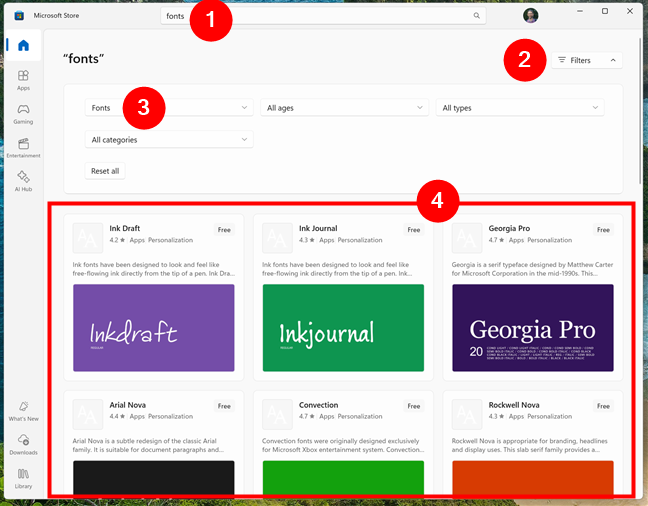
Task: Click the Rockwell Nova title
Action: pyautogui.click(x=514, y=405)
